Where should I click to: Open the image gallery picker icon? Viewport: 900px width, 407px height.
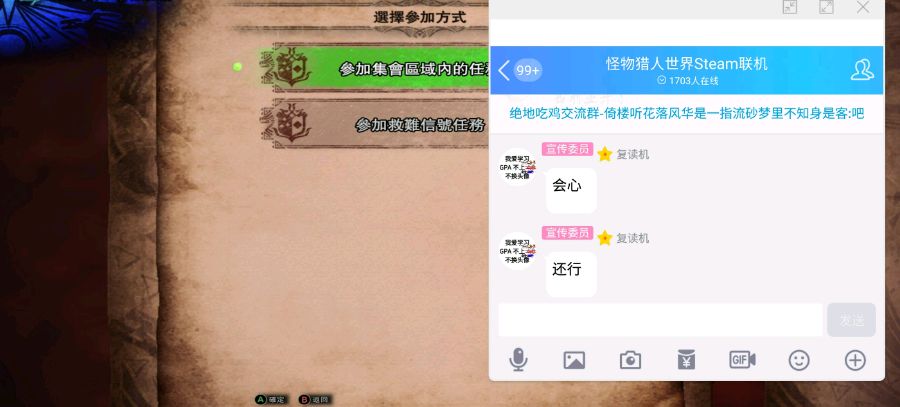pyautogui.click(x=574, y=360)
